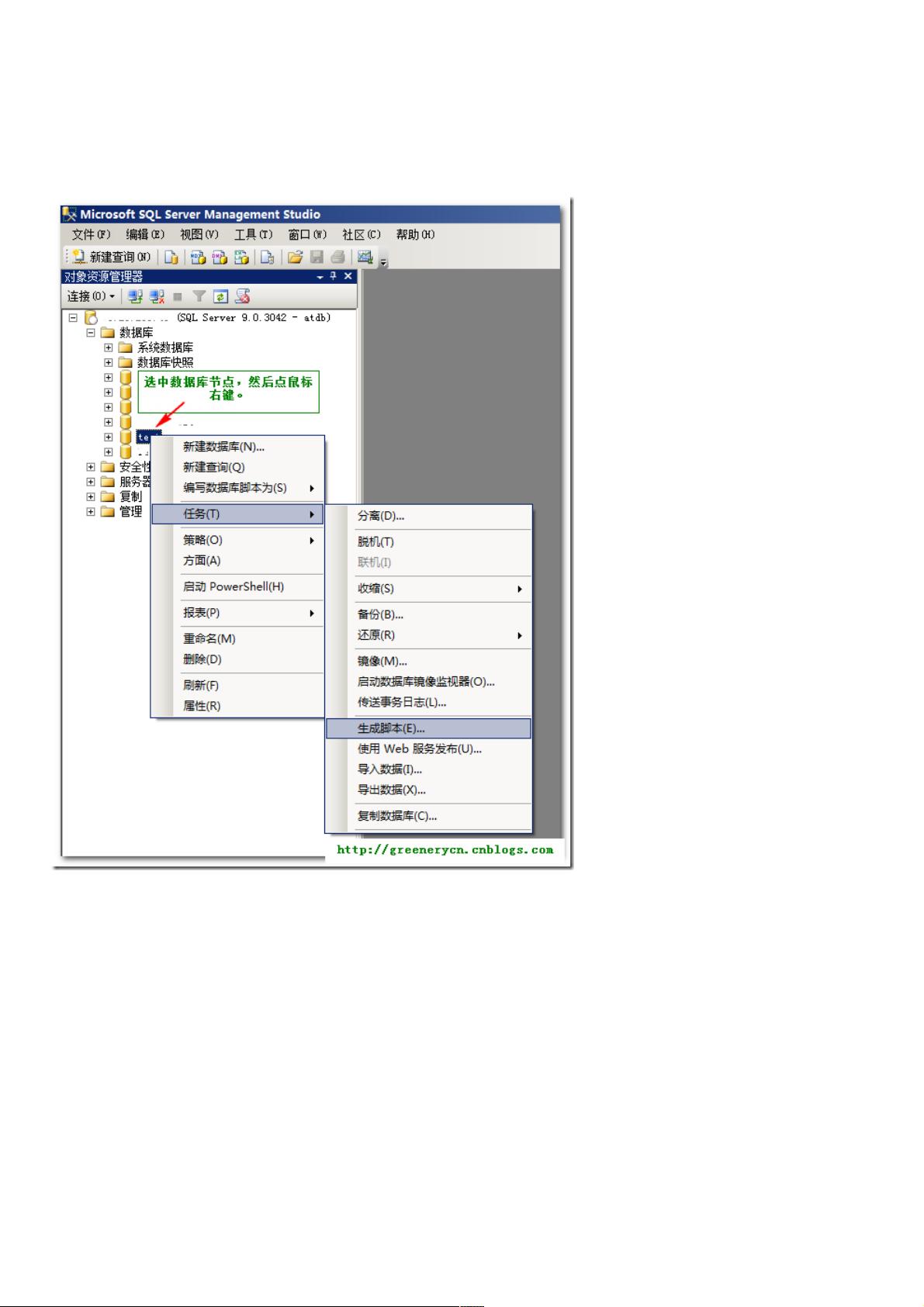Open the 报表(P) submenu

[x=237, y=614]
